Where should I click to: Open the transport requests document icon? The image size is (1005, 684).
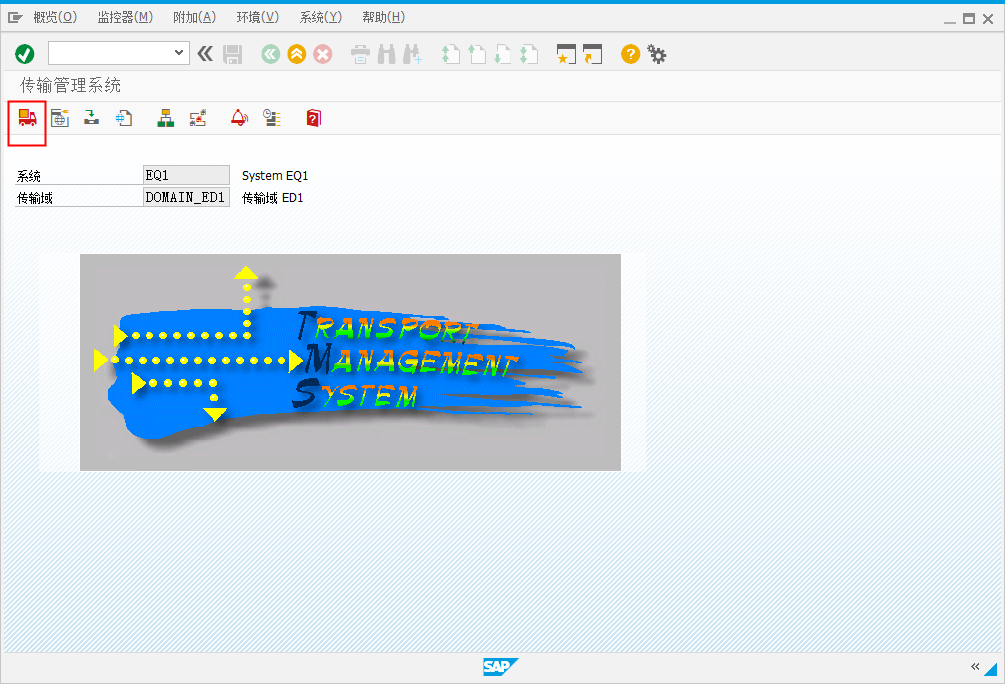point(123,117)
